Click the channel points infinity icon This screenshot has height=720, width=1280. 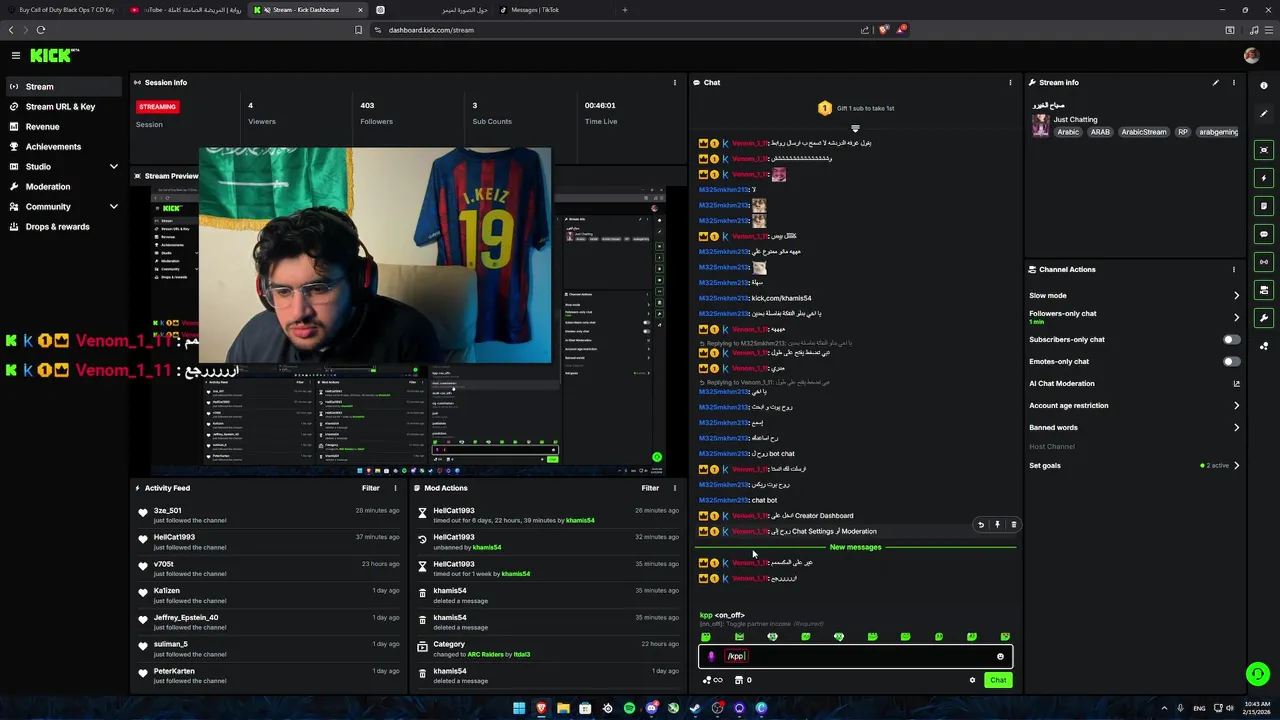(x=713, y=680)
